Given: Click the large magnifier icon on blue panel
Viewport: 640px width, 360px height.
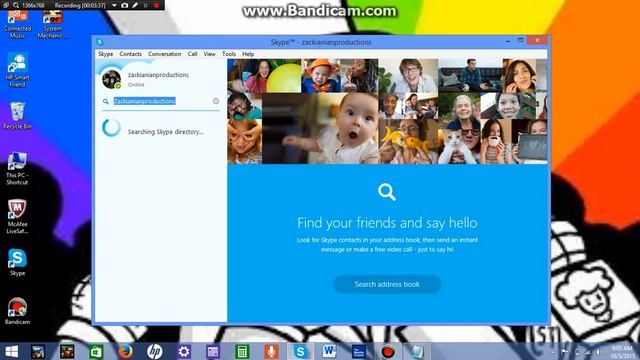Looking at the screenshot, I should (387, 192).
